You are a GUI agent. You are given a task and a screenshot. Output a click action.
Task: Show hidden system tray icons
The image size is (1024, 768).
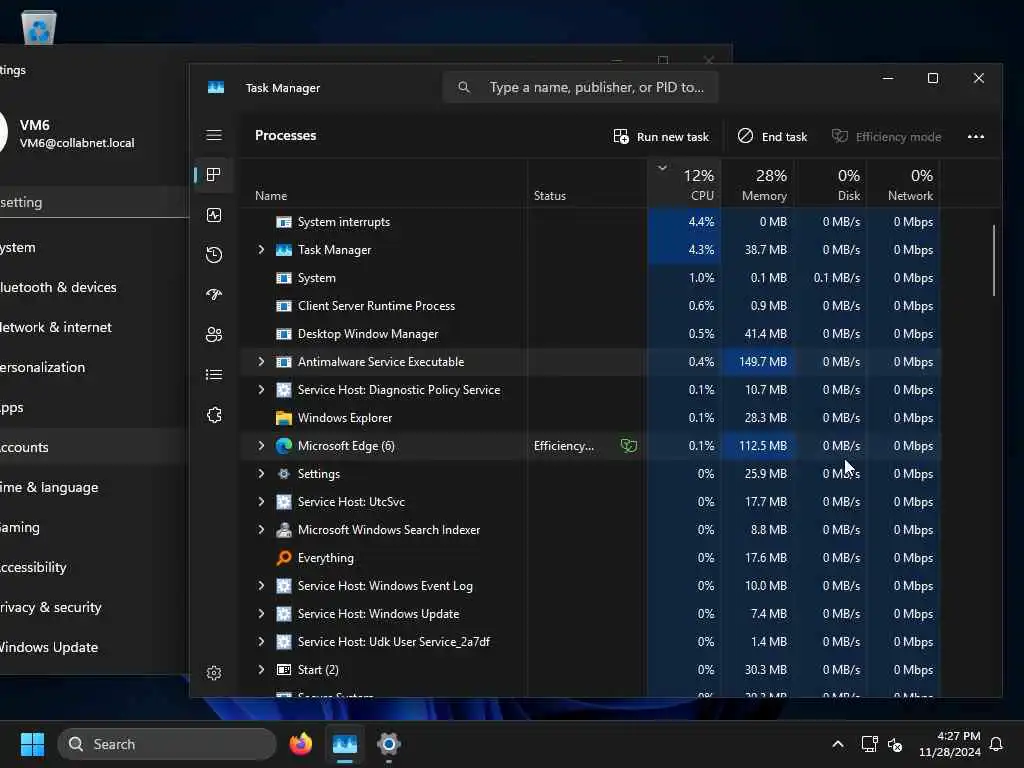coord(838,744)
